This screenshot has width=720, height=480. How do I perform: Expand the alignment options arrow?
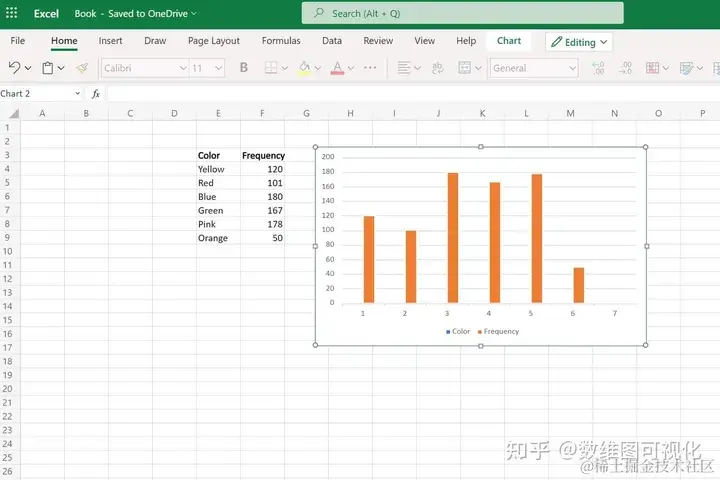417,68
